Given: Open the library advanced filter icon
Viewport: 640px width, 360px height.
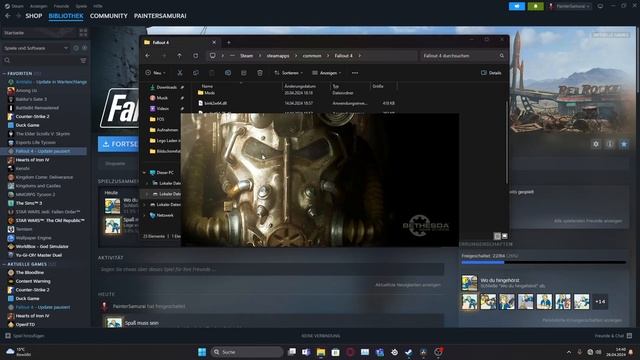Looking at the screenshot, I should pos(83,60).
